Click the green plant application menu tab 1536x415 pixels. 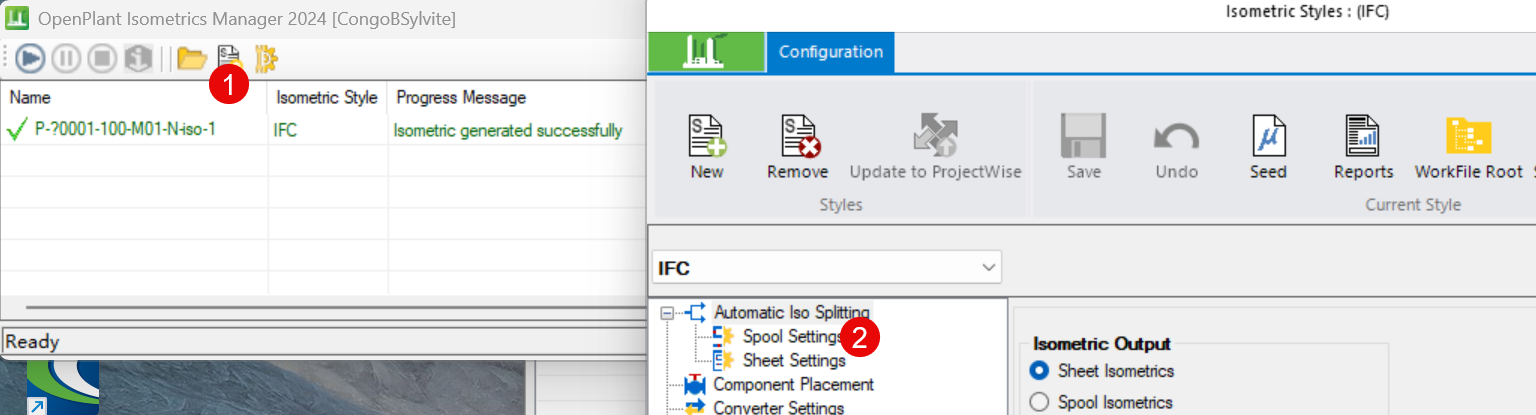pos(705,52)
